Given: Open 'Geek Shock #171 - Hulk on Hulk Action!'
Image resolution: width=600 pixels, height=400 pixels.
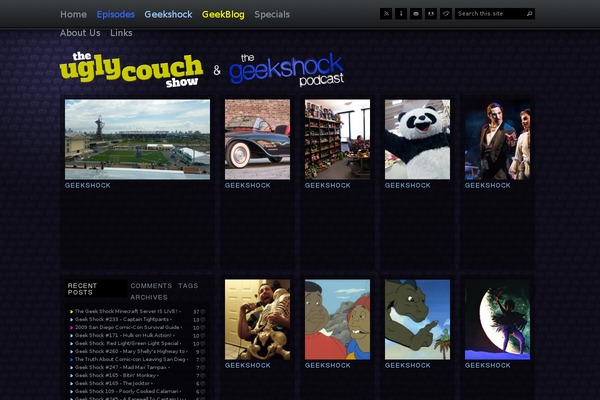Looking at the screenshot, I should [123, 336].
